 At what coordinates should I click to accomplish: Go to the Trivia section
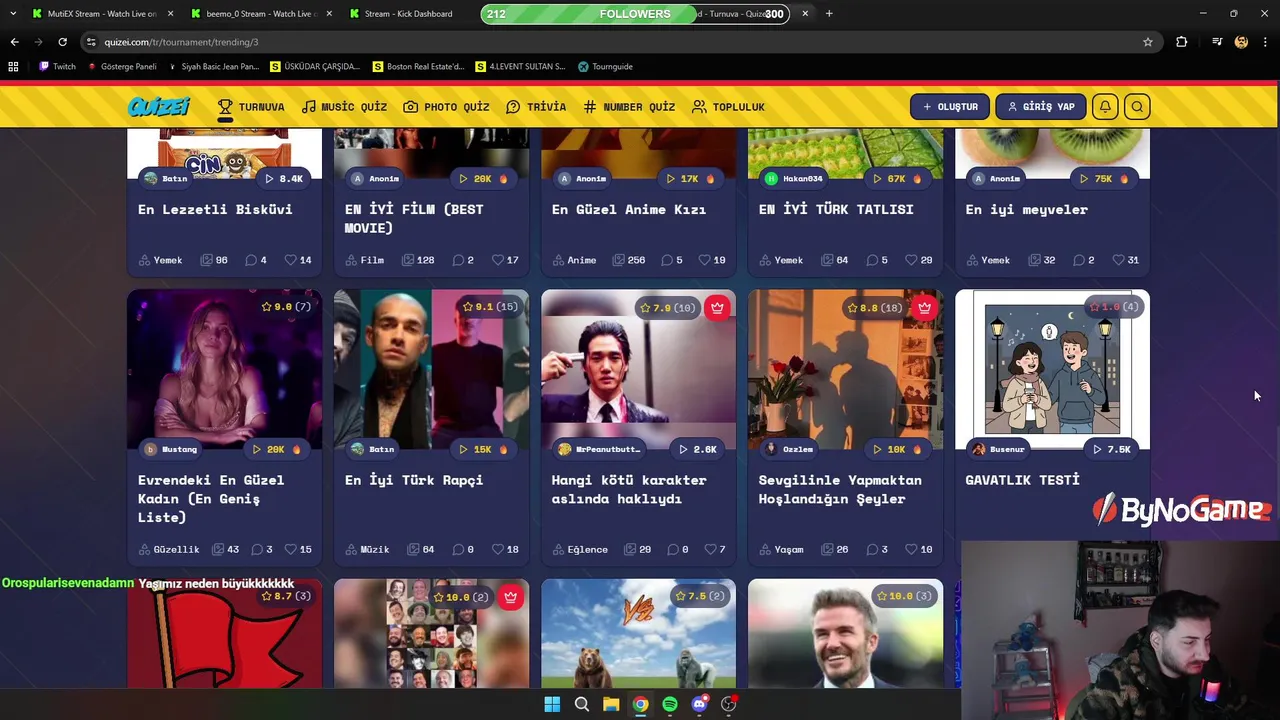(x=536, y=107)
